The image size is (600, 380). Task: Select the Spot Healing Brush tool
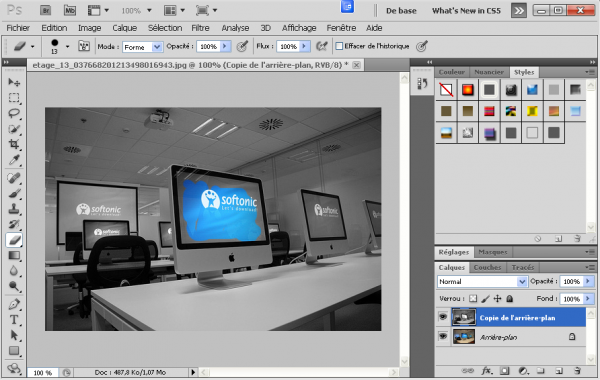pyautogui.click(x=14, y=178)
